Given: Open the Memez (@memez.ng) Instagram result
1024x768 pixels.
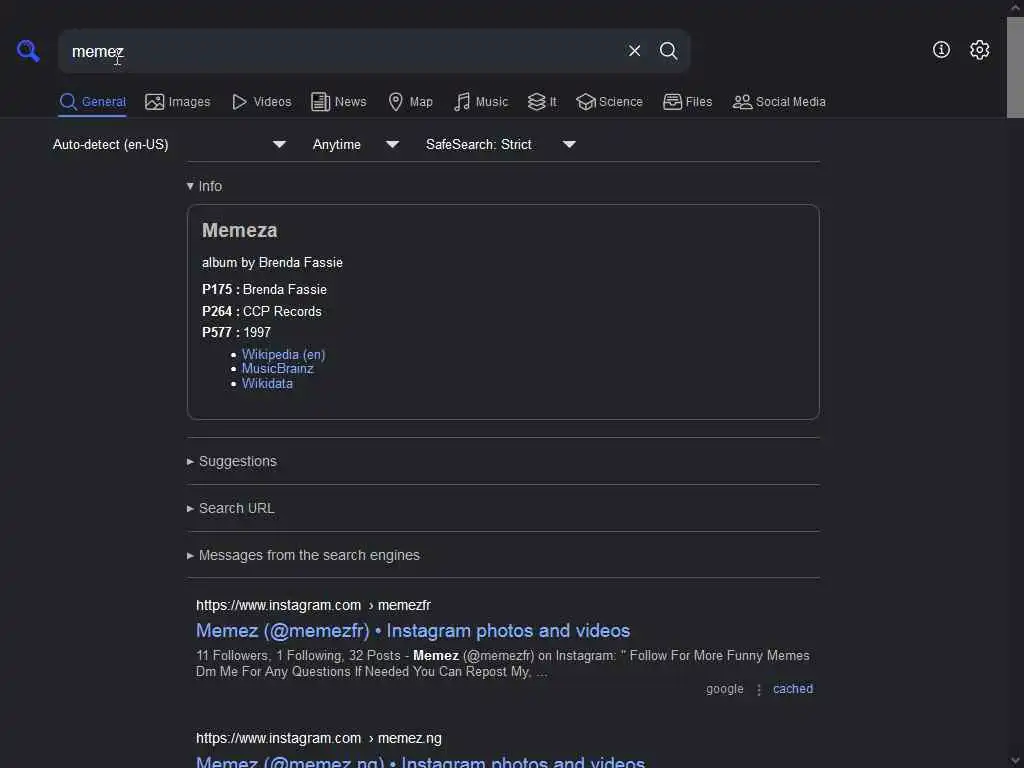Looking at the screenshot, I should click(x=421, y=761).
